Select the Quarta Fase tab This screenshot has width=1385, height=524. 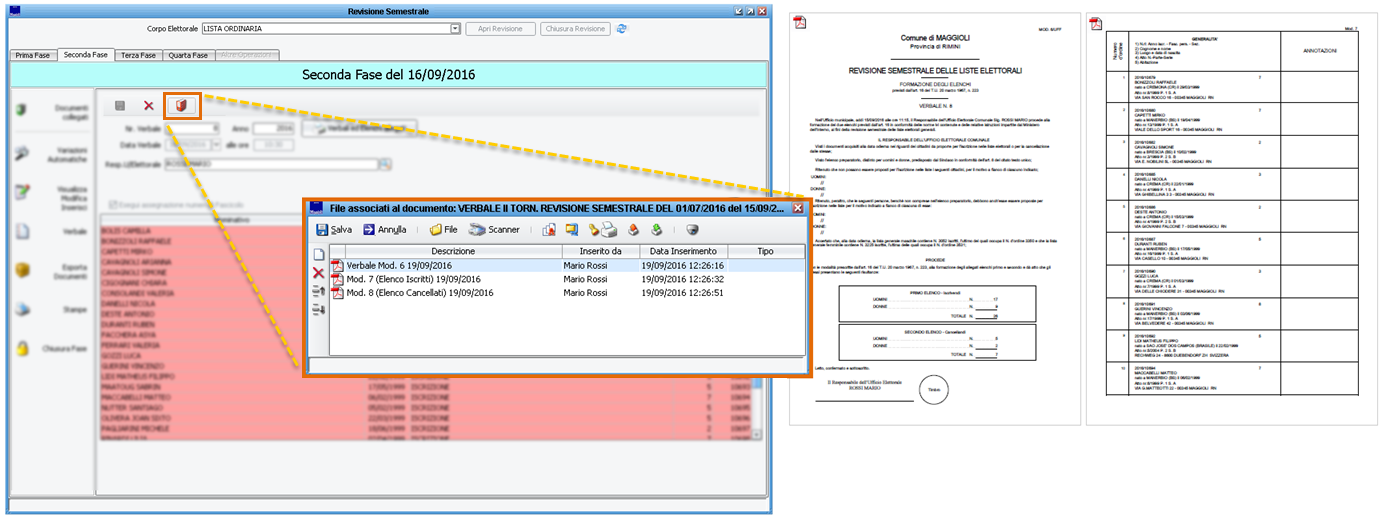[188, 55]
